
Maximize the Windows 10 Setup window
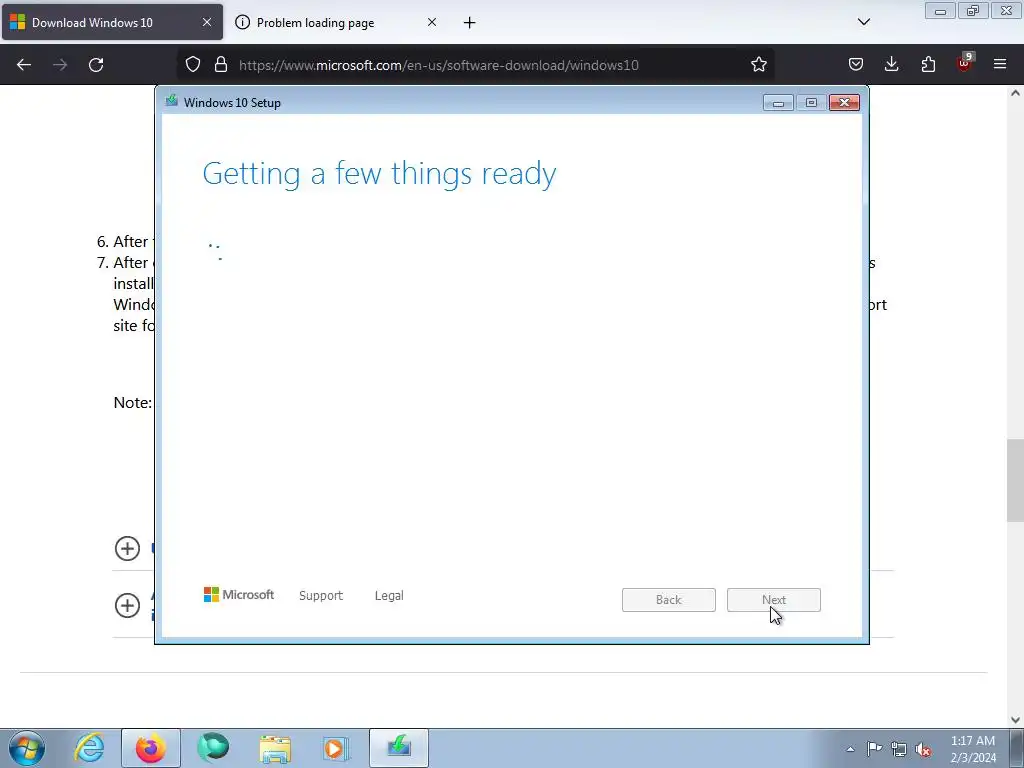pos(811,103)
